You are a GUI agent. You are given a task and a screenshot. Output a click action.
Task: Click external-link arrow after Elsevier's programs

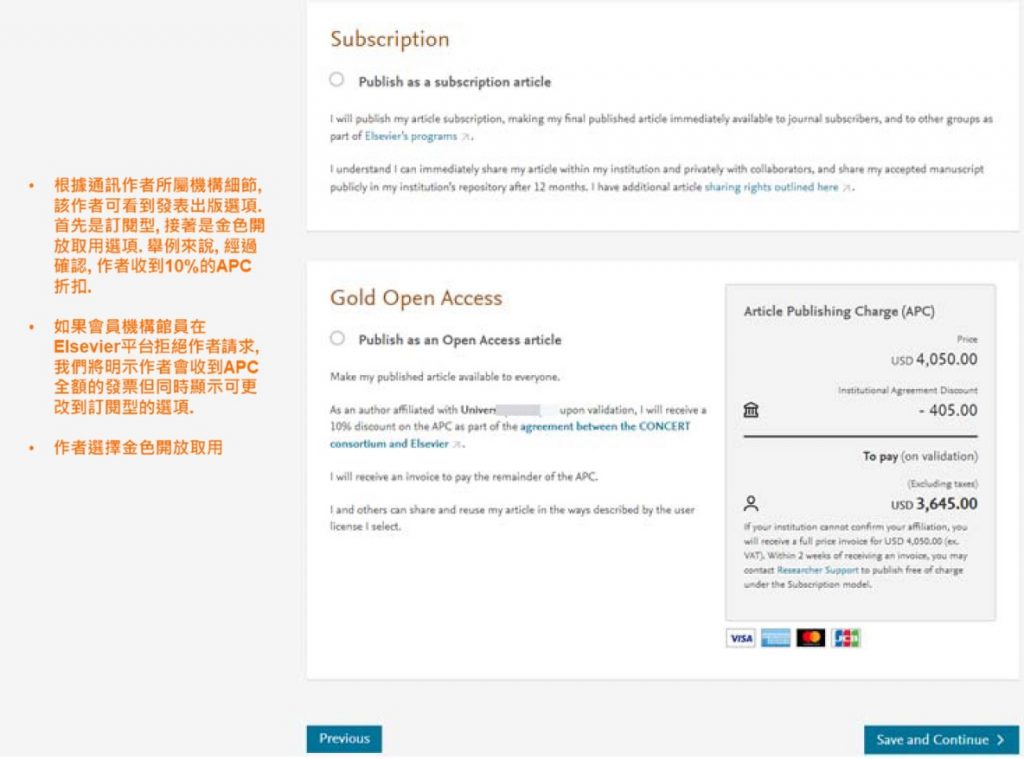pos(466,137)
